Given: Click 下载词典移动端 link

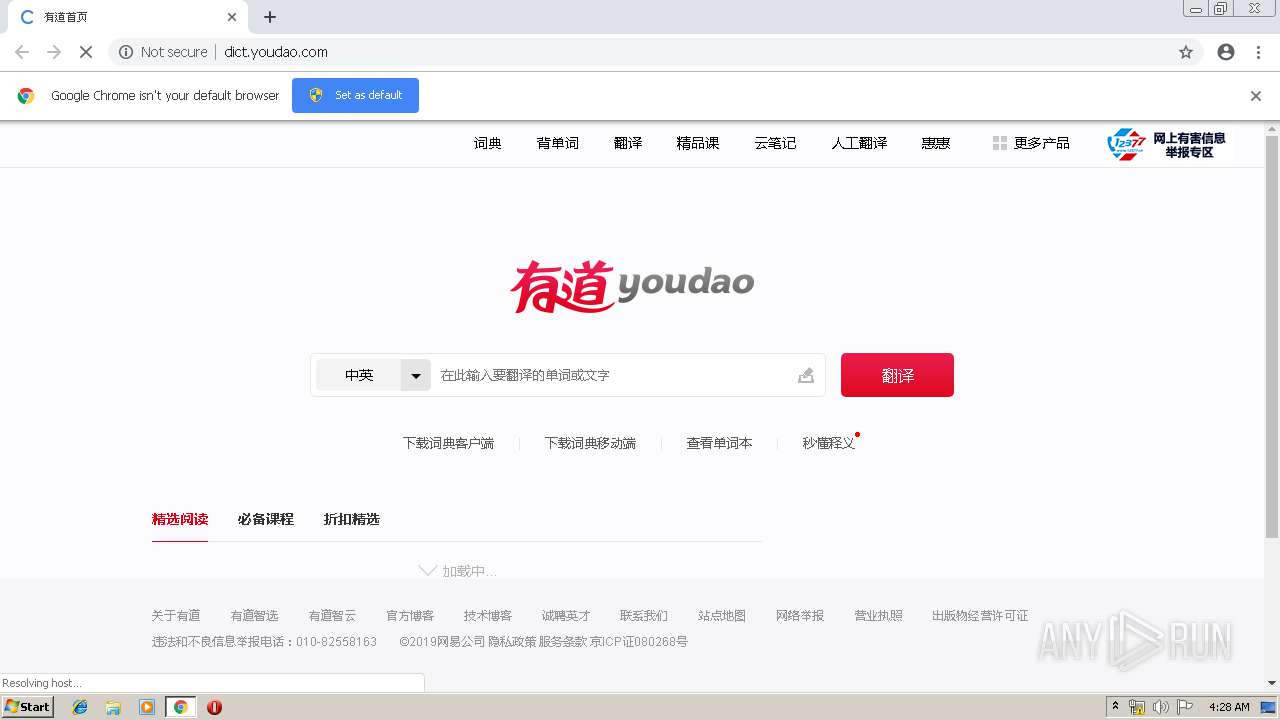Looking at the screenshot, I should coord(590,443).
